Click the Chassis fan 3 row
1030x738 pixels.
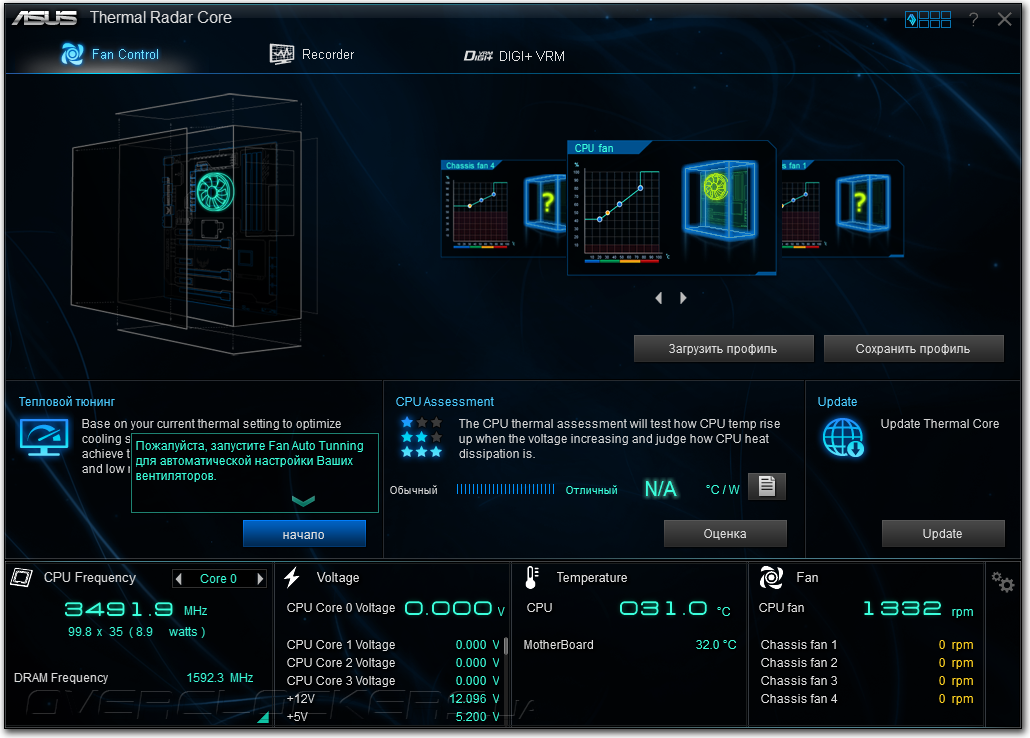866,681
